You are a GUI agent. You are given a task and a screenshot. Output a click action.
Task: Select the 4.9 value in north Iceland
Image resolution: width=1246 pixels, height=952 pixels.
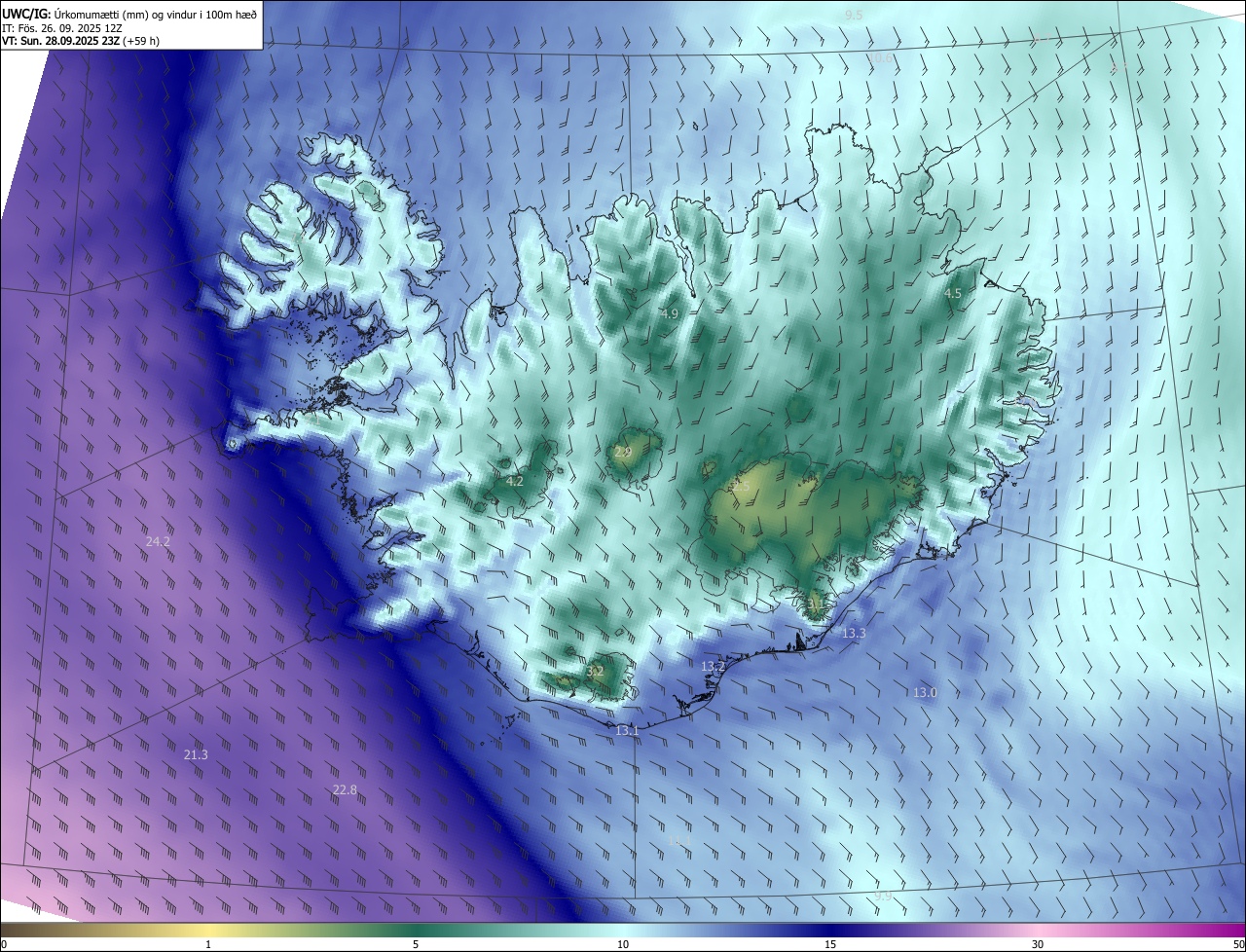coord(669,313)
